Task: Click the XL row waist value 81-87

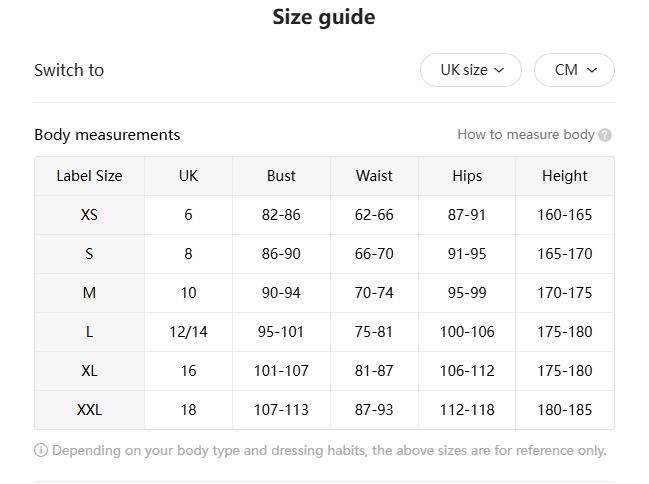Action: (x=374, y=371)
